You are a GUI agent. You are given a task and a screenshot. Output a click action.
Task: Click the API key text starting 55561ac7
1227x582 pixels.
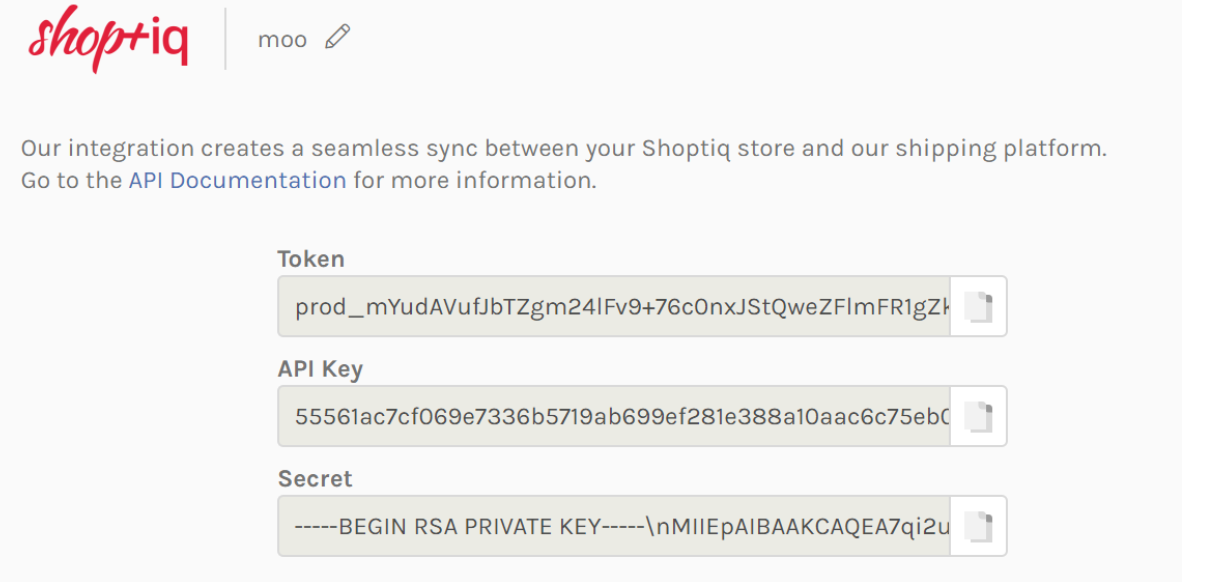click(x=622, y=417)
